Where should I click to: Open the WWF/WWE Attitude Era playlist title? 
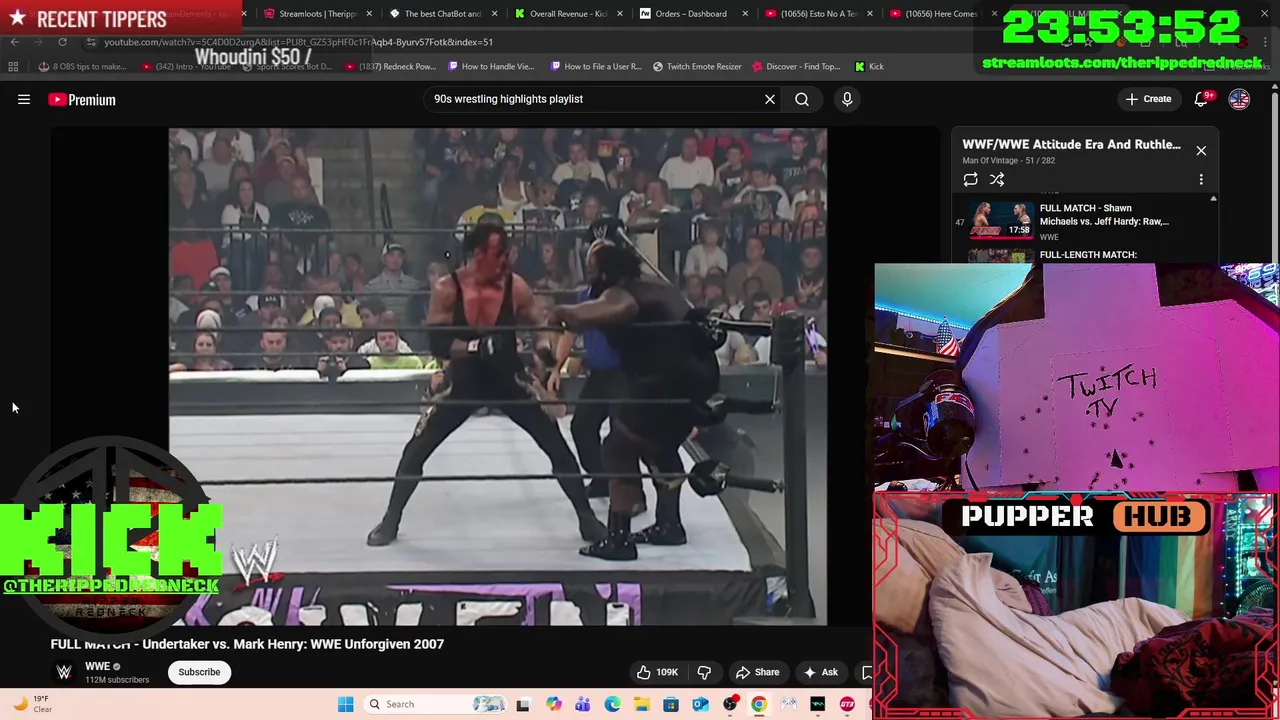[1071, 144]
